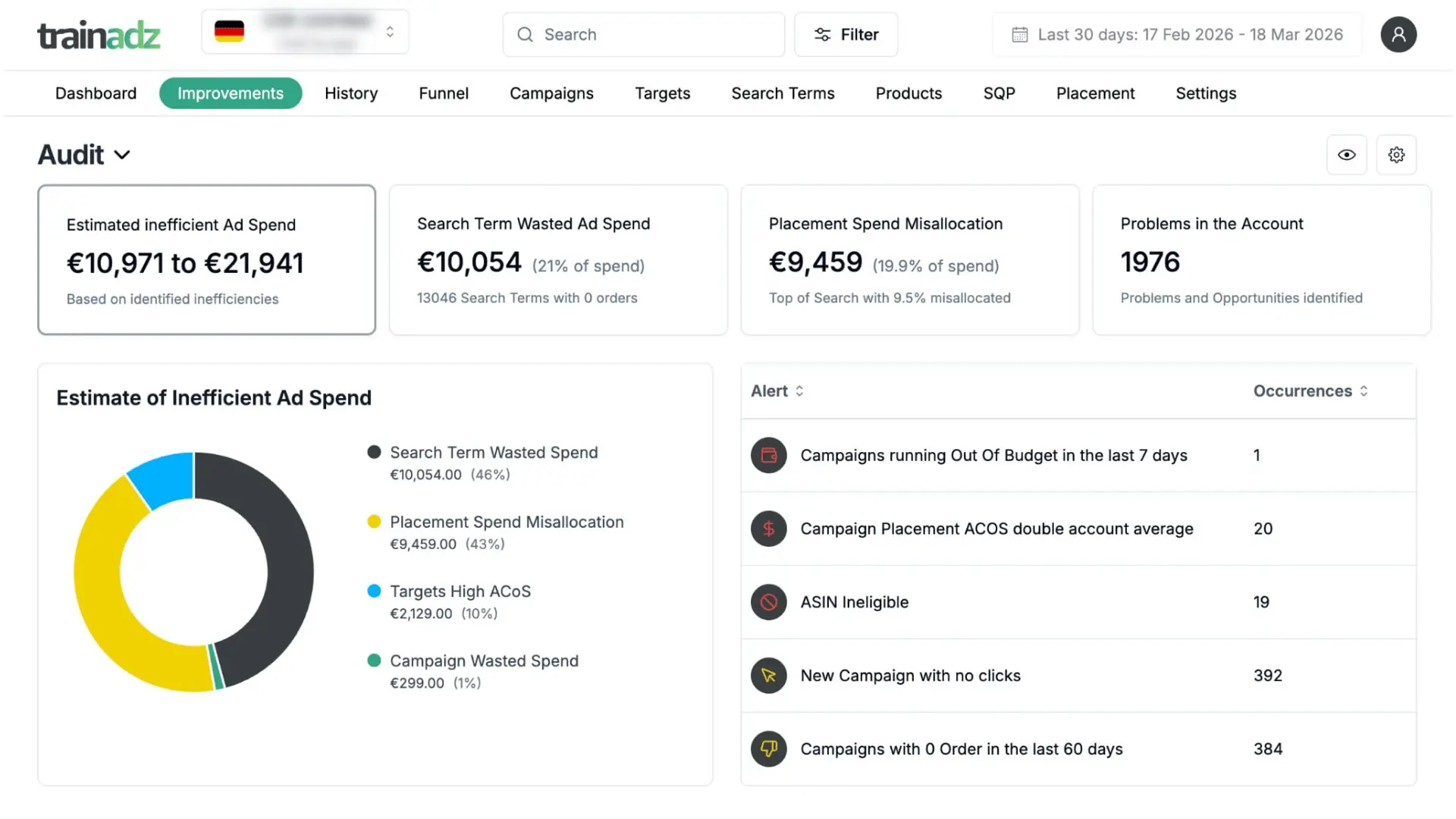Click the magnifier icon in the search bar

click(x=524, y=34)
